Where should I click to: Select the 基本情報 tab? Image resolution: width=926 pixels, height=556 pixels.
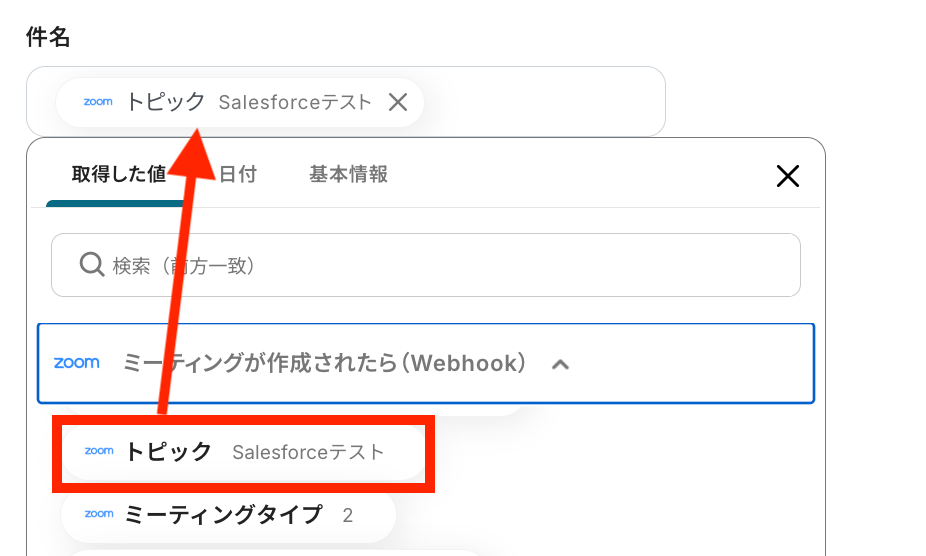[348, 174]
